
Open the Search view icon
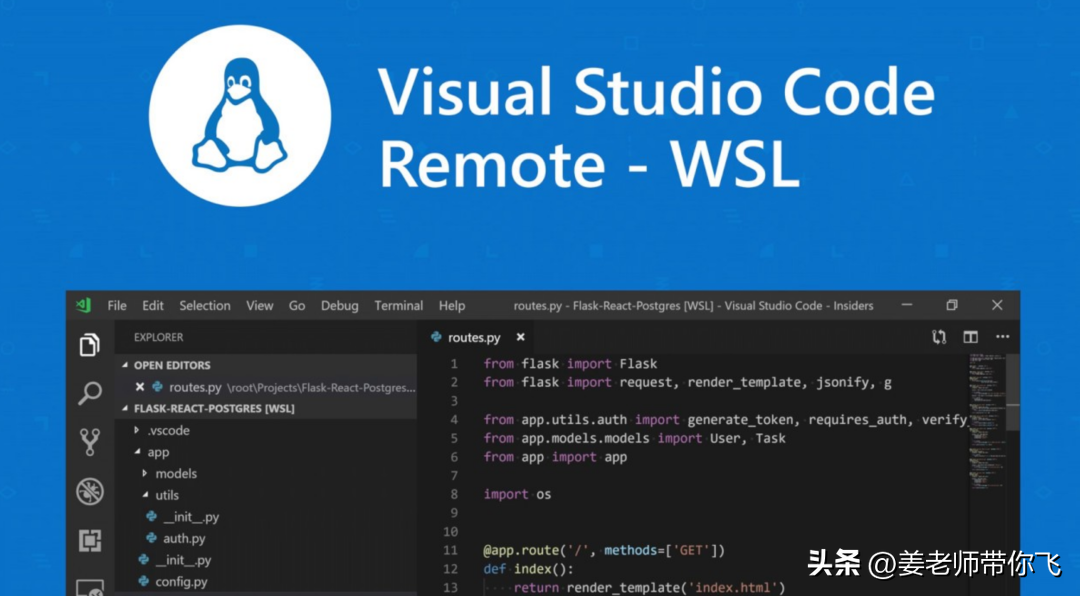click(90, 393)
